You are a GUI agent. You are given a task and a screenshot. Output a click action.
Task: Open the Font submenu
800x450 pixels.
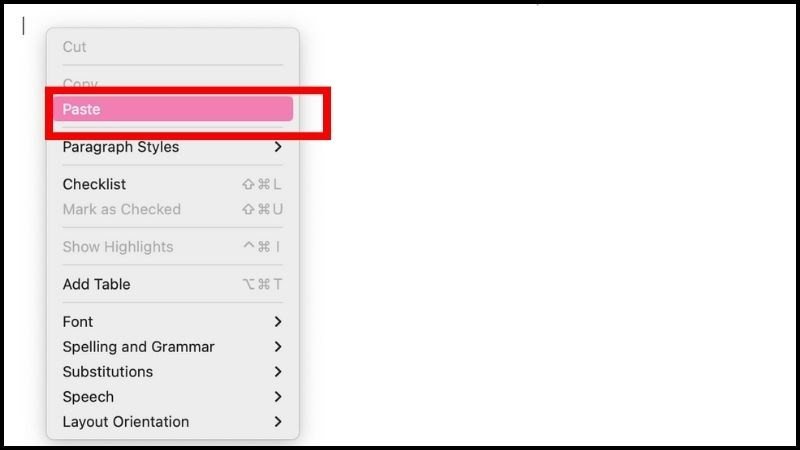(x=173, y=322)
